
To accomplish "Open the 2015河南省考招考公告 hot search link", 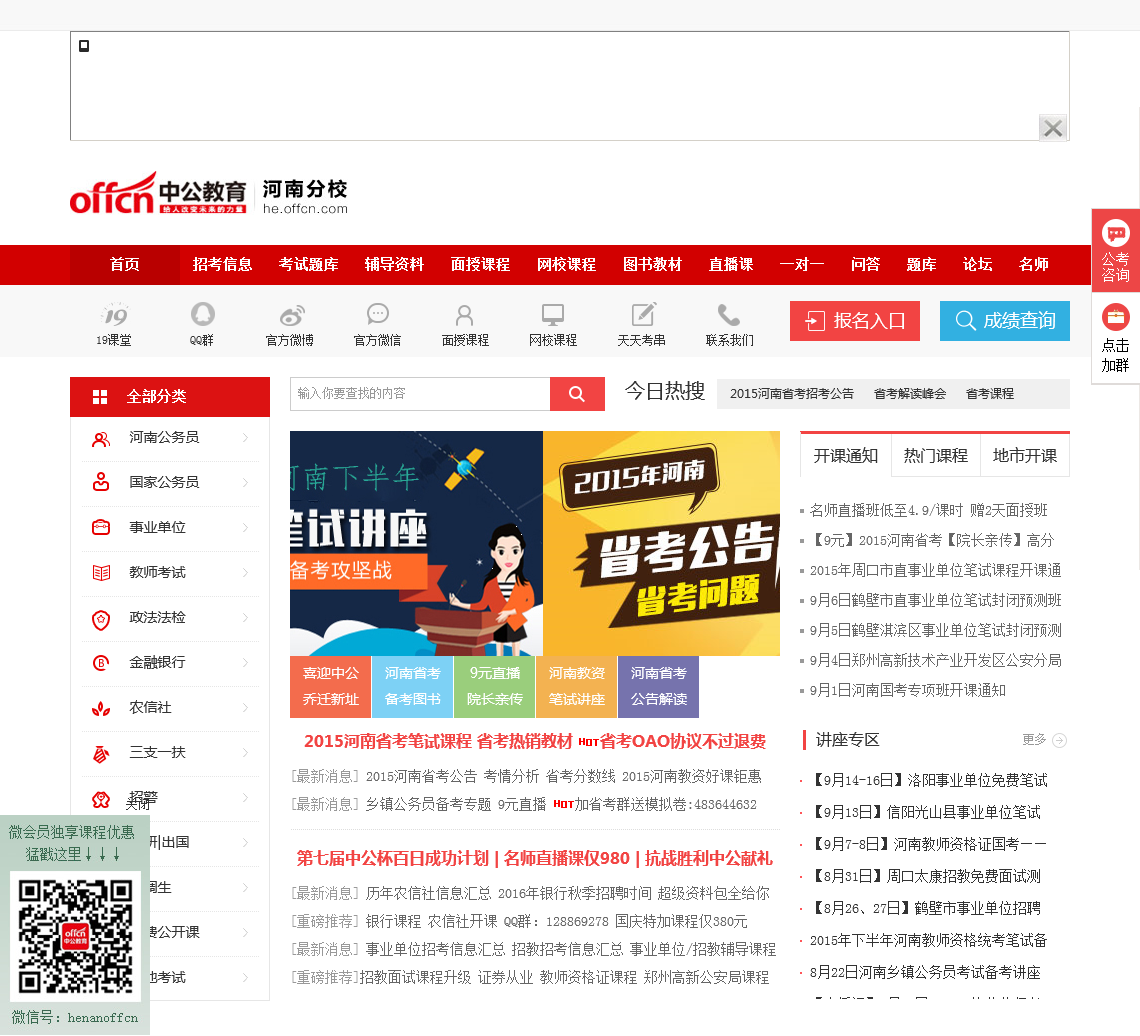I will point(792,394).
